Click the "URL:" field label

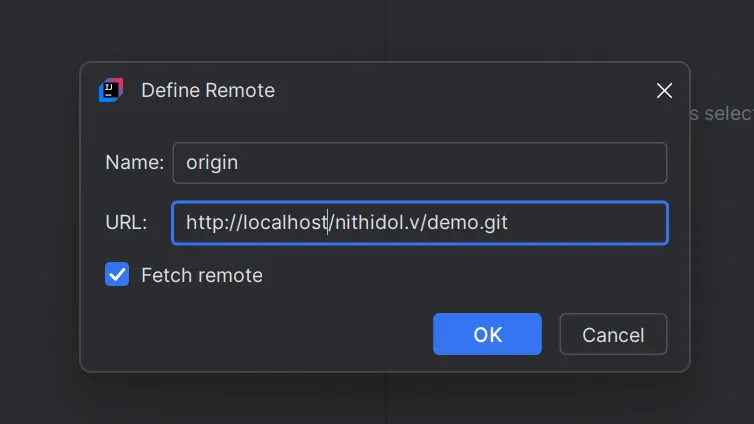pyautogui.click(x=126, y=223)
